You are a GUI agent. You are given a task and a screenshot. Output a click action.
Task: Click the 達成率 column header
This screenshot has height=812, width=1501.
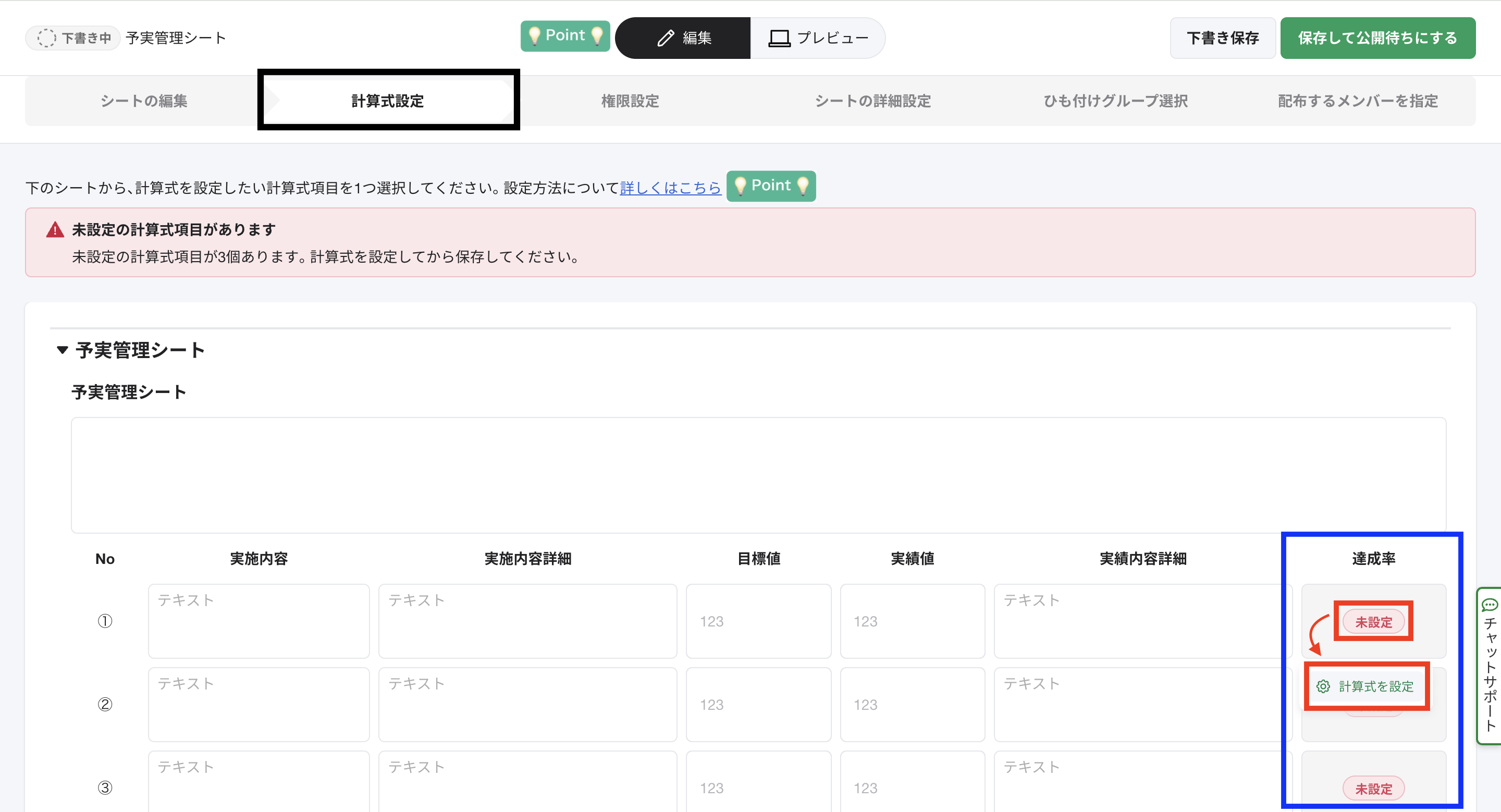[1373, 558]
